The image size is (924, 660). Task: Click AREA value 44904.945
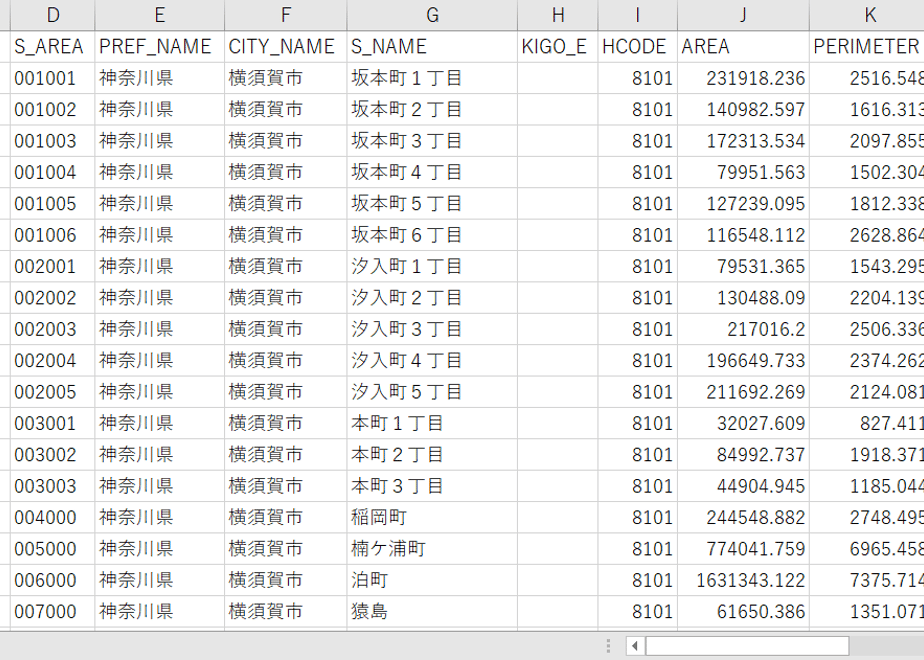pos(743,486)
